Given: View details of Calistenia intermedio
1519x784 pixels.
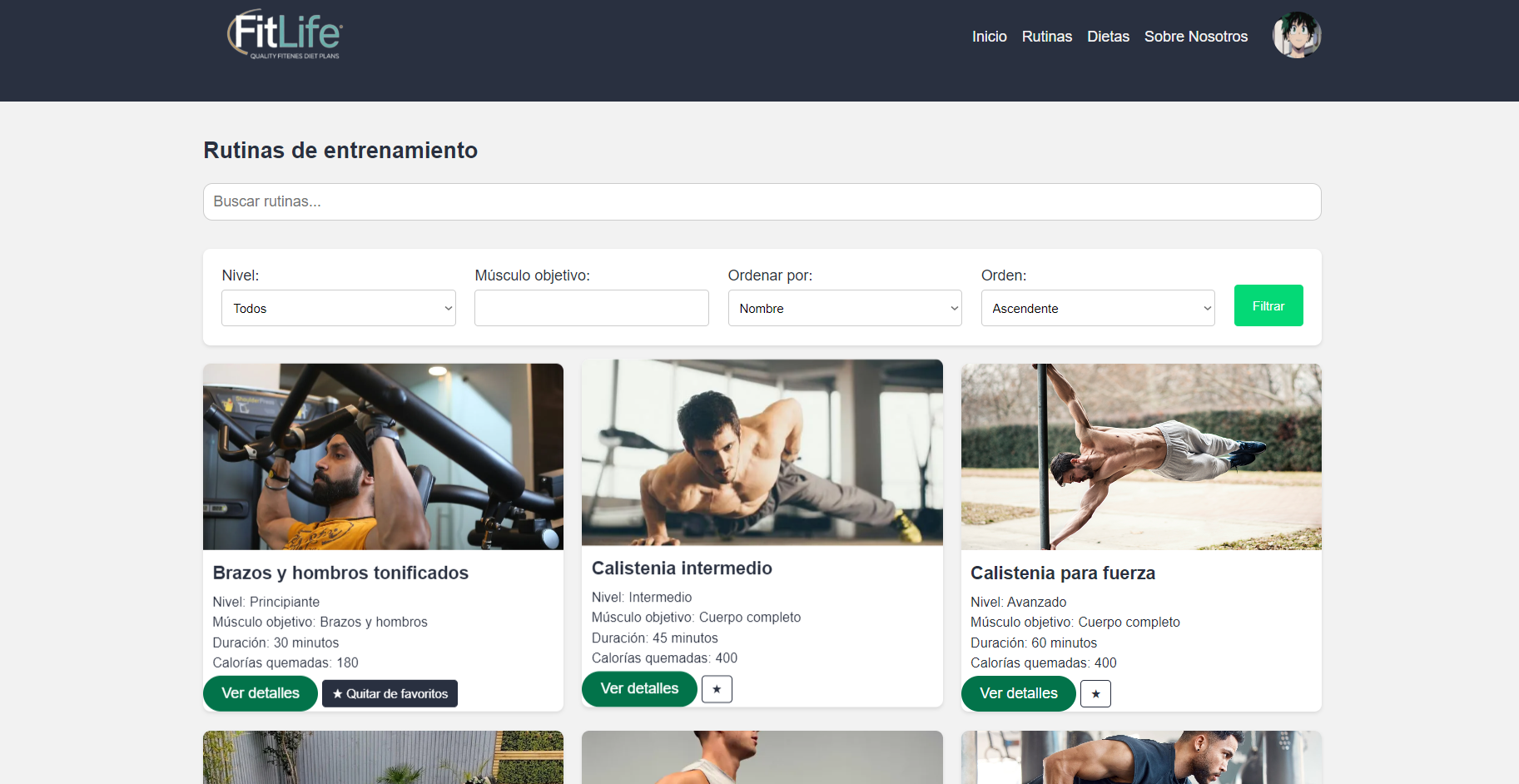Looking at the screenshot, I should coord(639,689).
